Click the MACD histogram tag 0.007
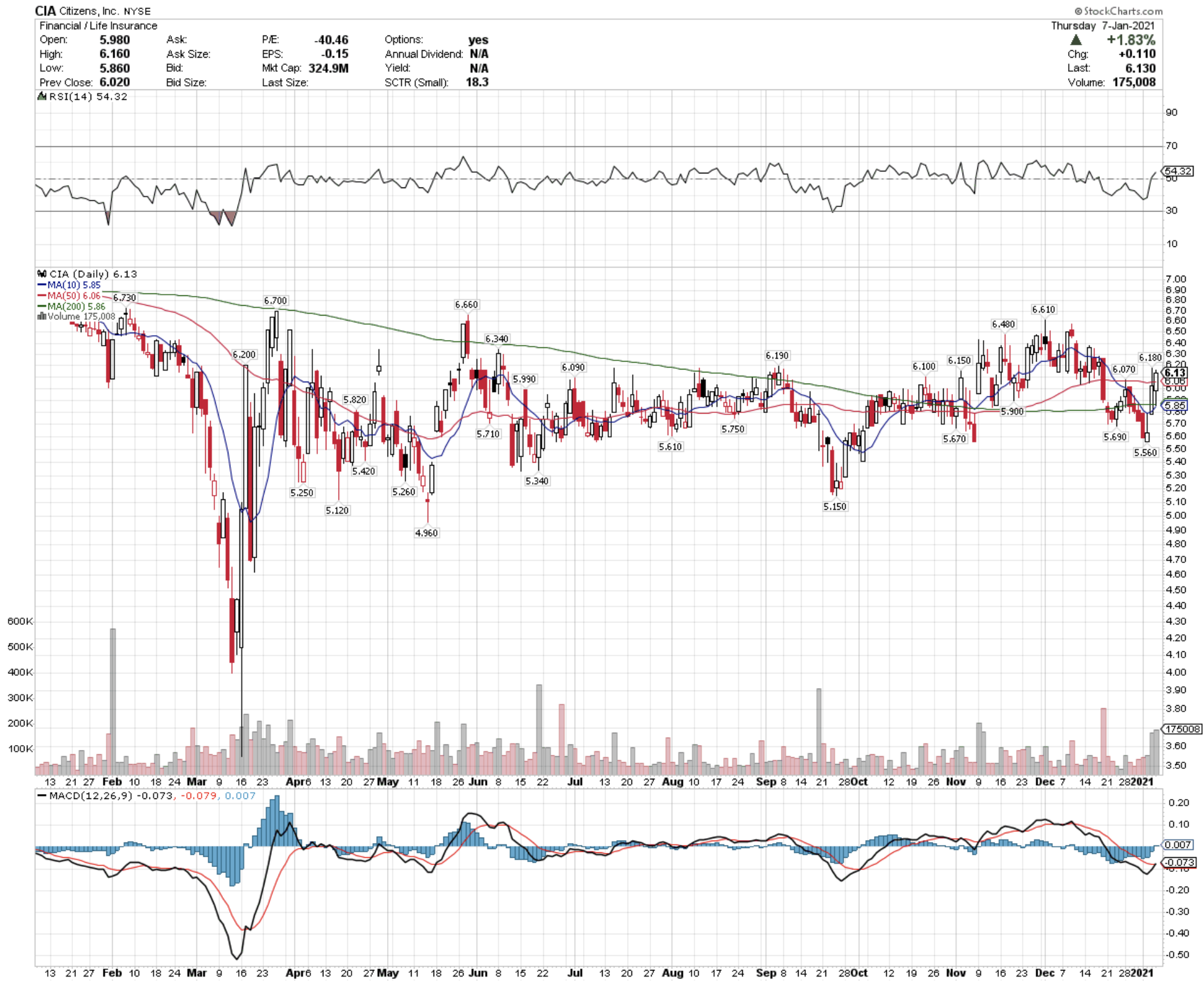1204x984 pixels. point(1177,845)
